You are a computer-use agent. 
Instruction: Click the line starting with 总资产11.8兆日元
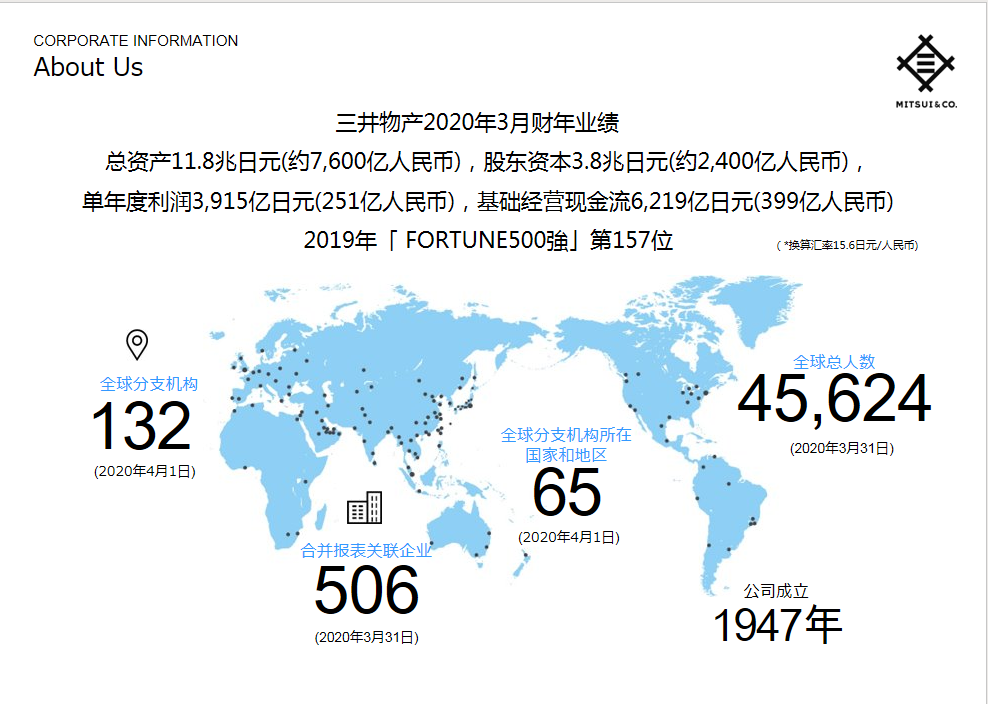[x=484, y=163]
